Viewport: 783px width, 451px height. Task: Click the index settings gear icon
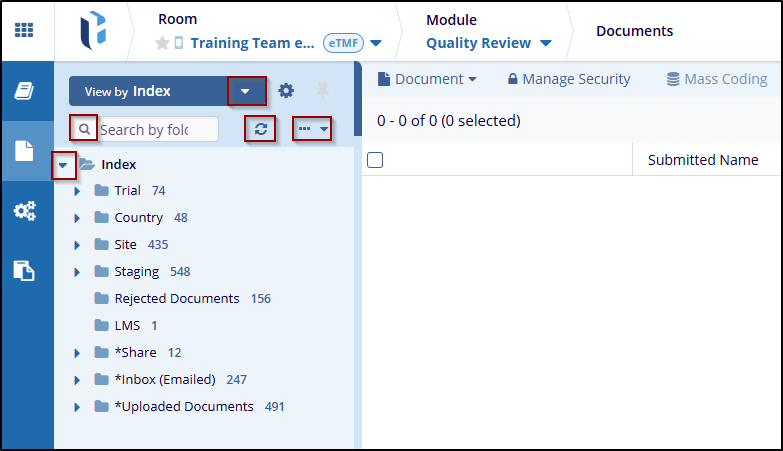coord(286,91)
